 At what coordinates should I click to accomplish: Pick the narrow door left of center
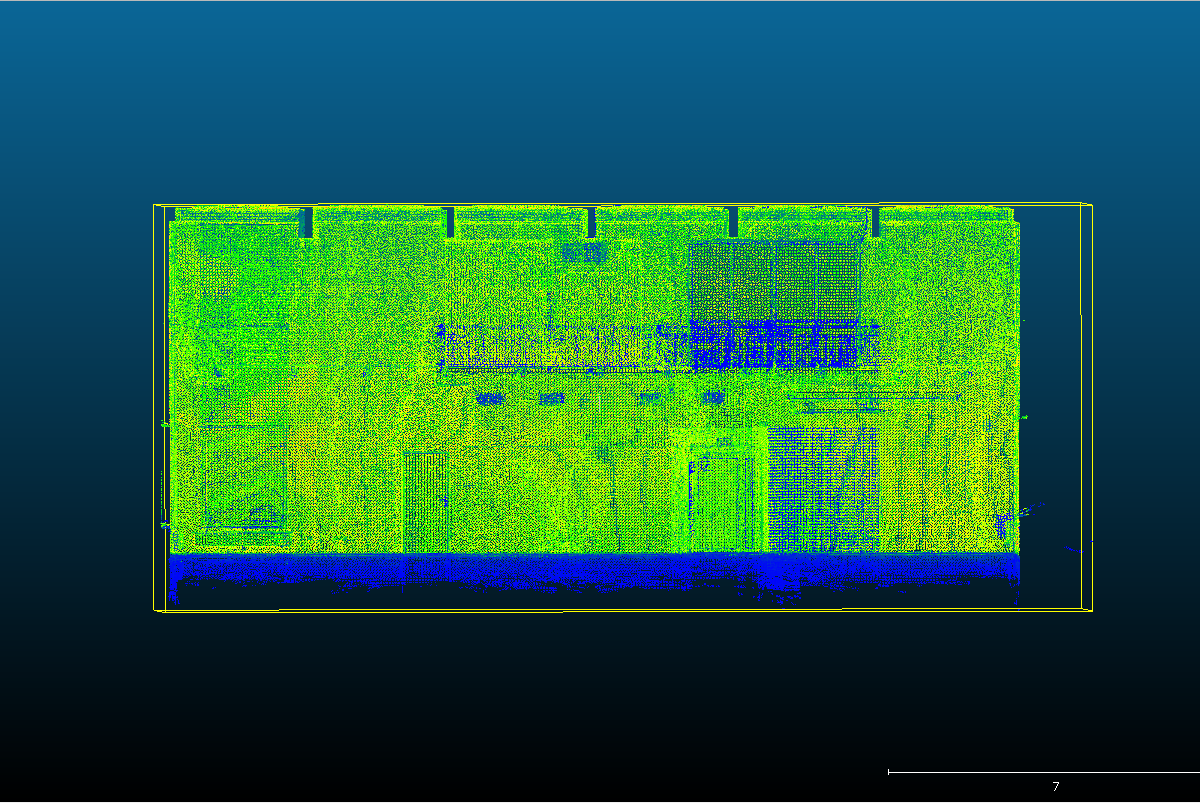click(424, 501)
